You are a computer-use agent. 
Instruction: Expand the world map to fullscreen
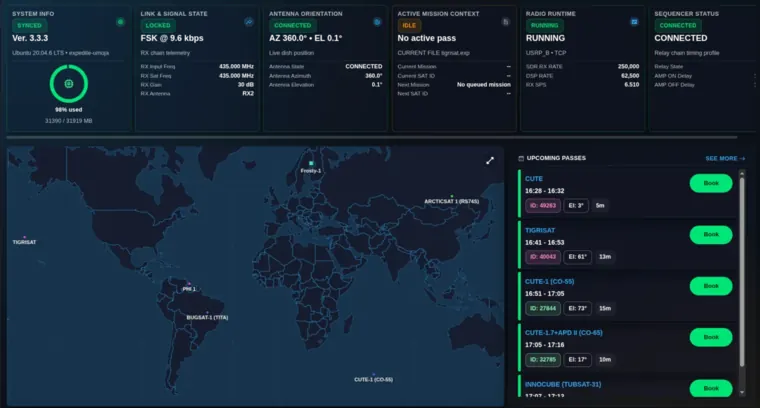(x=490, y=160)
